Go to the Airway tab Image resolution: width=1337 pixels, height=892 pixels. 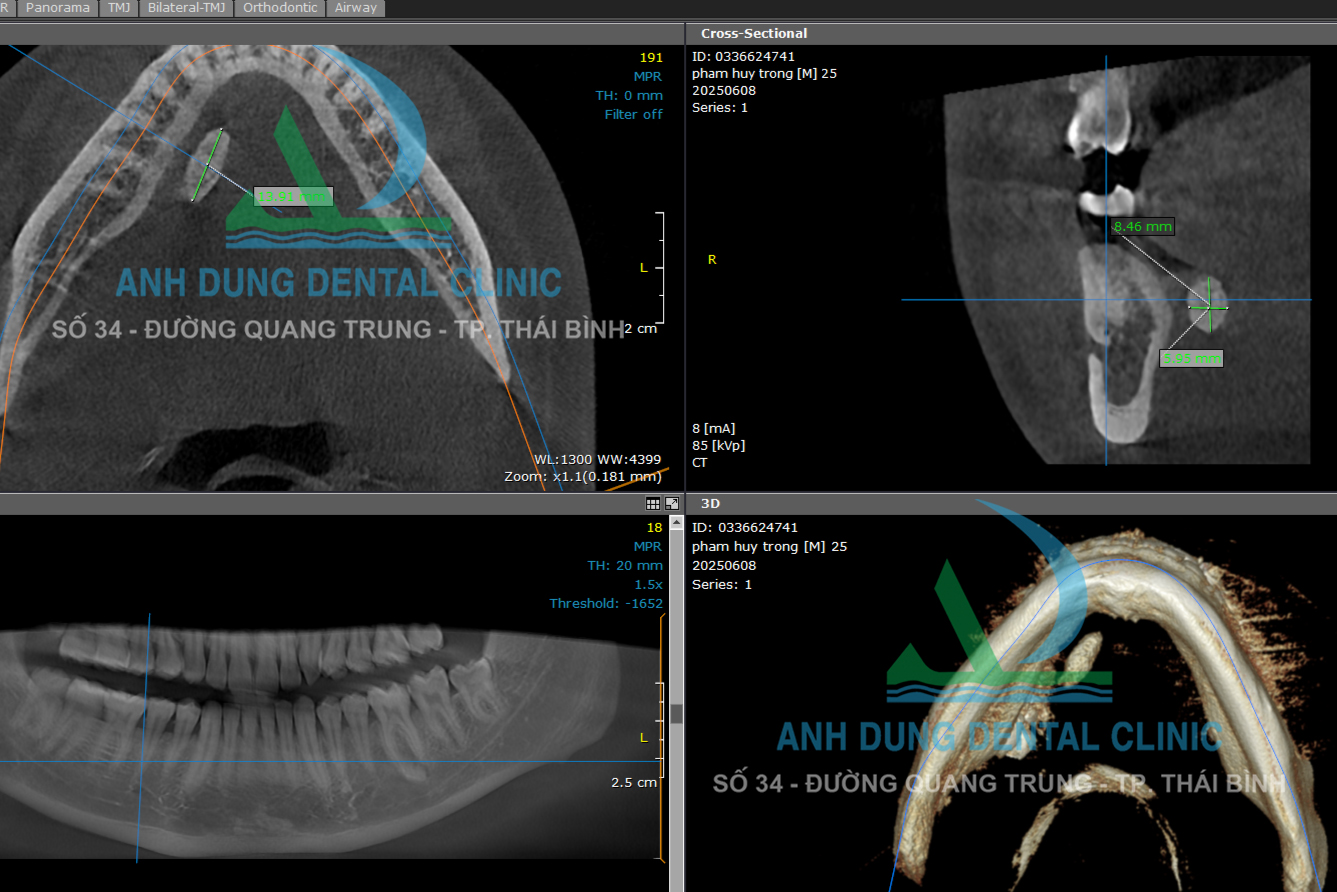[x=356, y=7]
